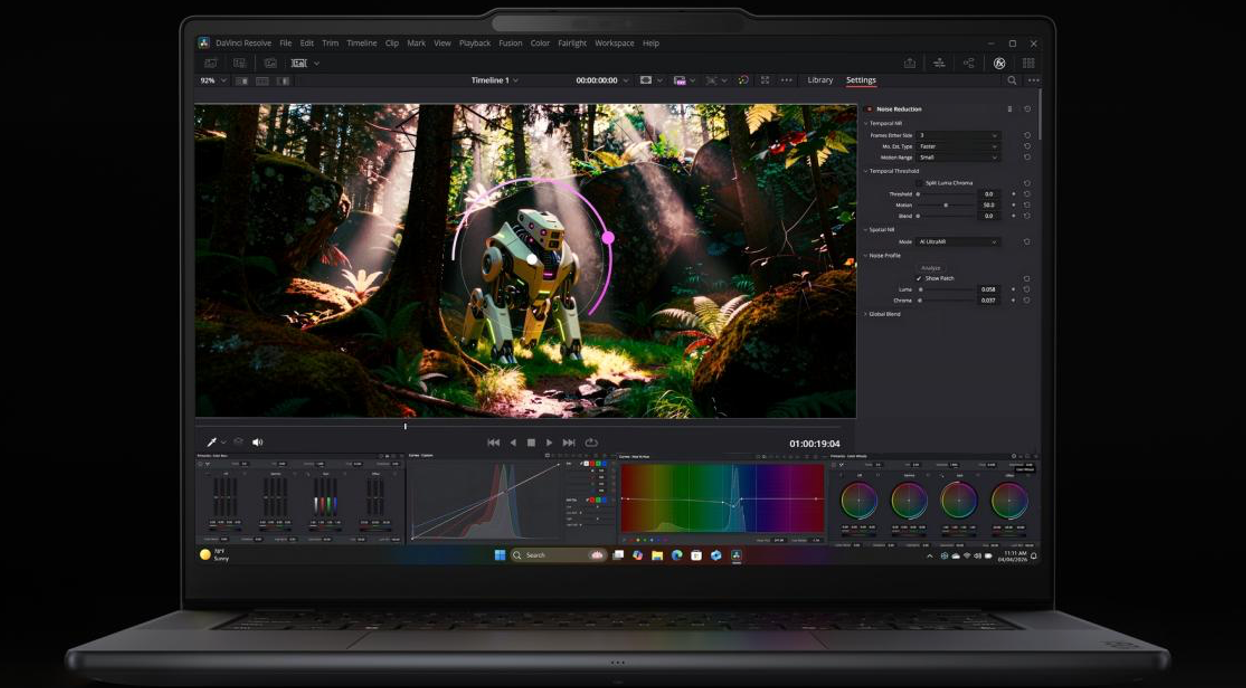The image size is (1246, 688).
Task: Expand the Global Blend section
Action: [x=866, y=314]
